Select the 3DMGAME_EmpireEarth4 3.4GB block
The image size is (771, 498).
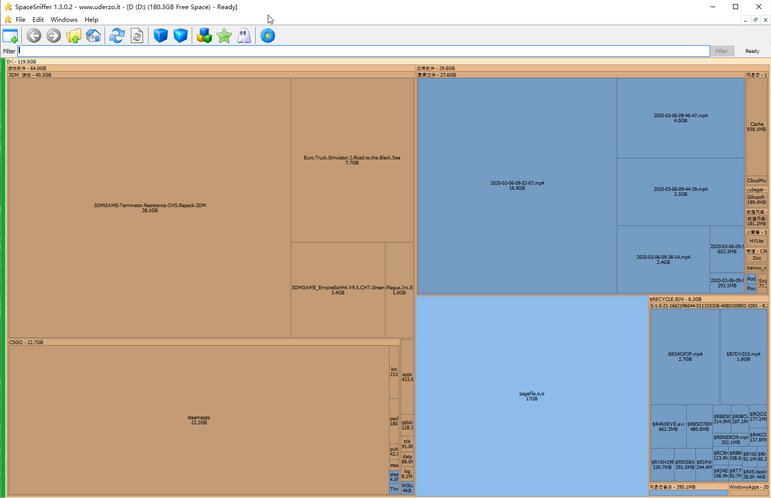point(338,290)
